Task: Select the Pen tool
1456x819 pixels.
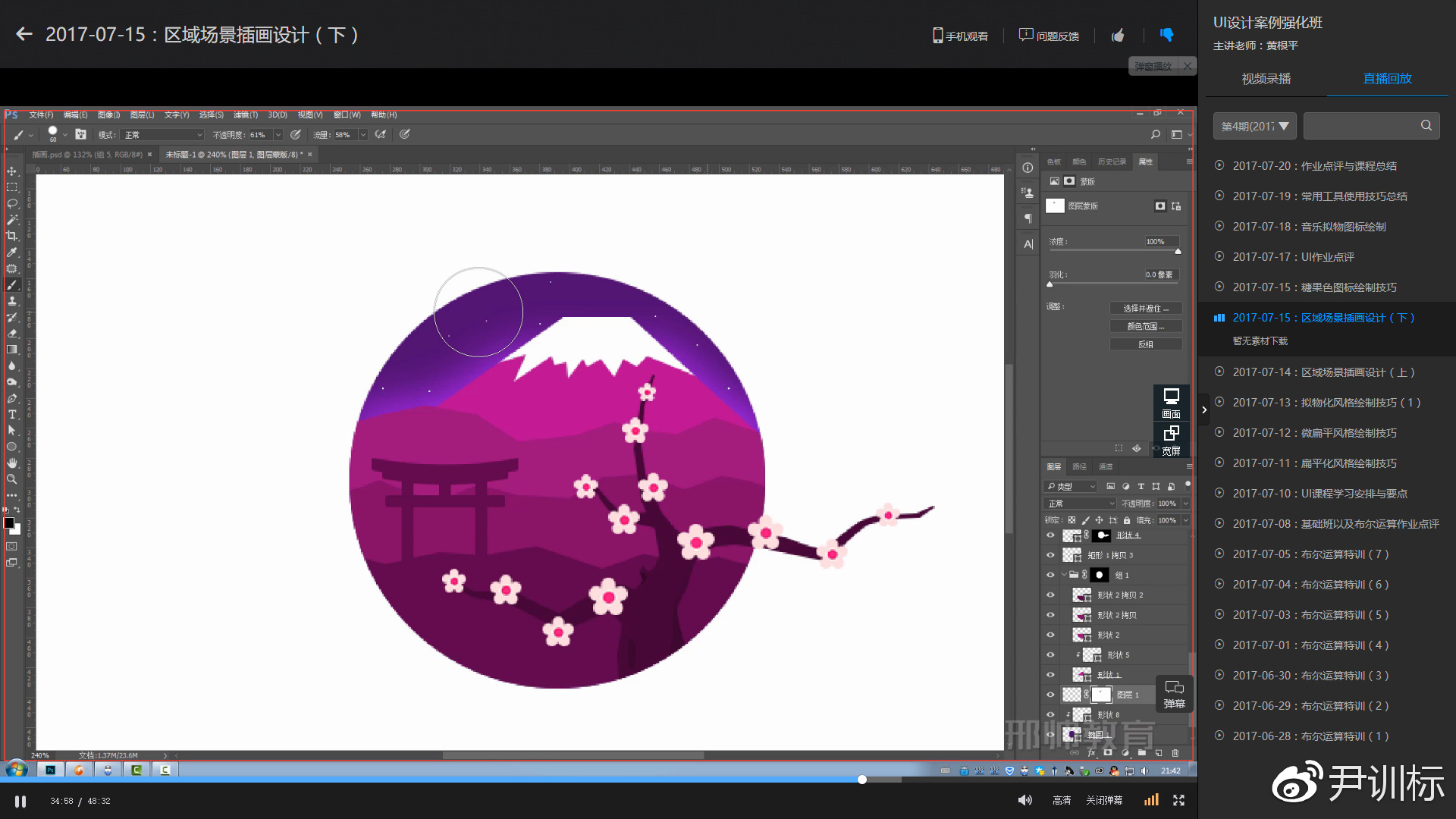Action: pyautogui.click(x=12, y=398)
